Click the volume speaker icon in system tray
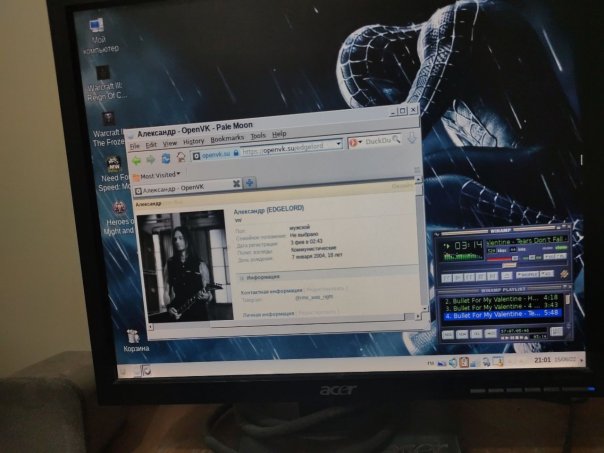 pyautogui.click(x=453, y=362)
